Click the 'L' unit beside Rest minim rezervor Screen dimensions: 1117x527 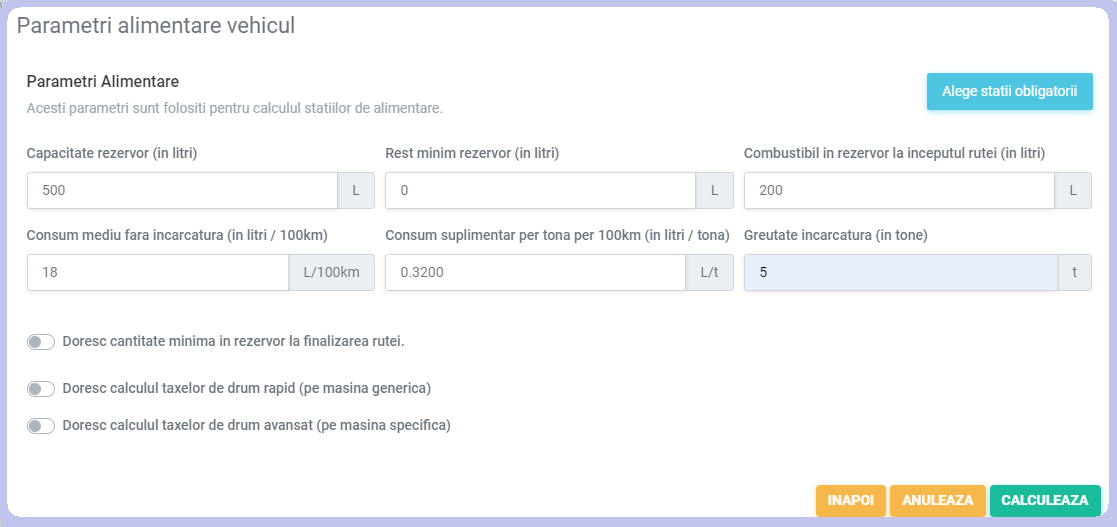[x=714, y=190]
